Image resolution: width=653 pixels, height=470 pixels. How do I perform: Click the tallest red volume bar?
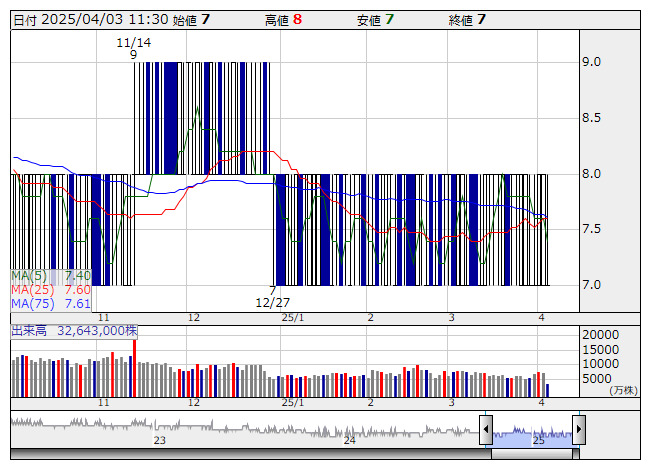click(134, 367)
